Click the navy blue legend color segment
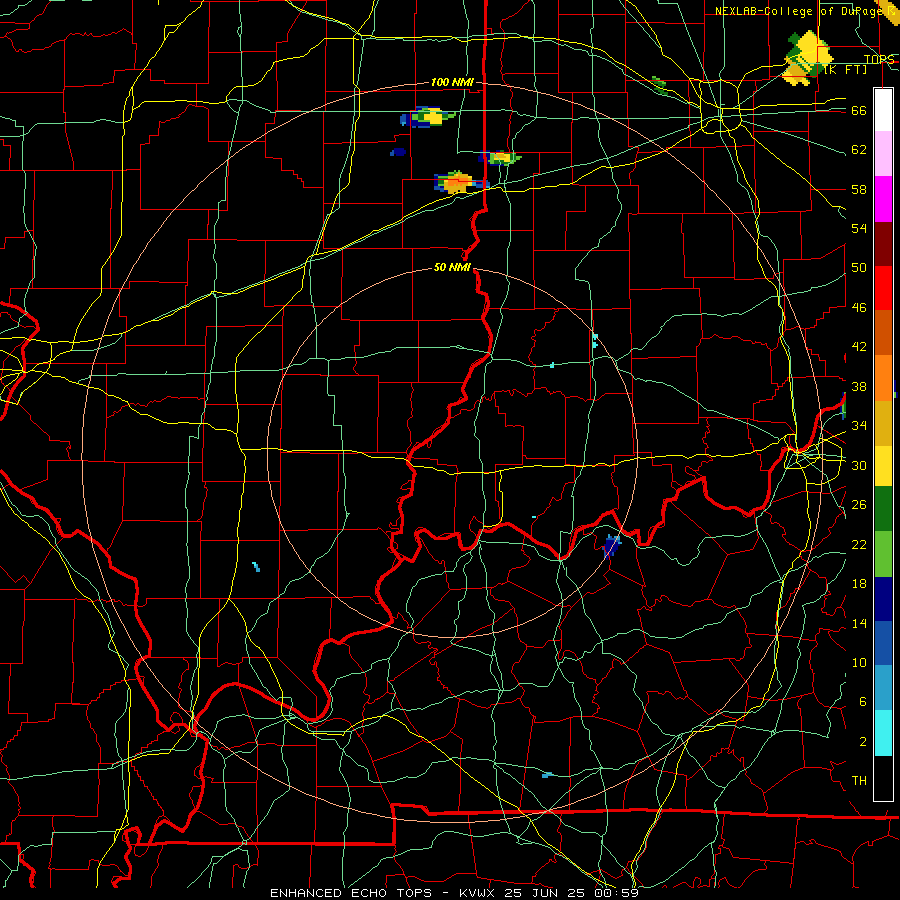Viewport: 900px width, 900px height. pos(883,599)
